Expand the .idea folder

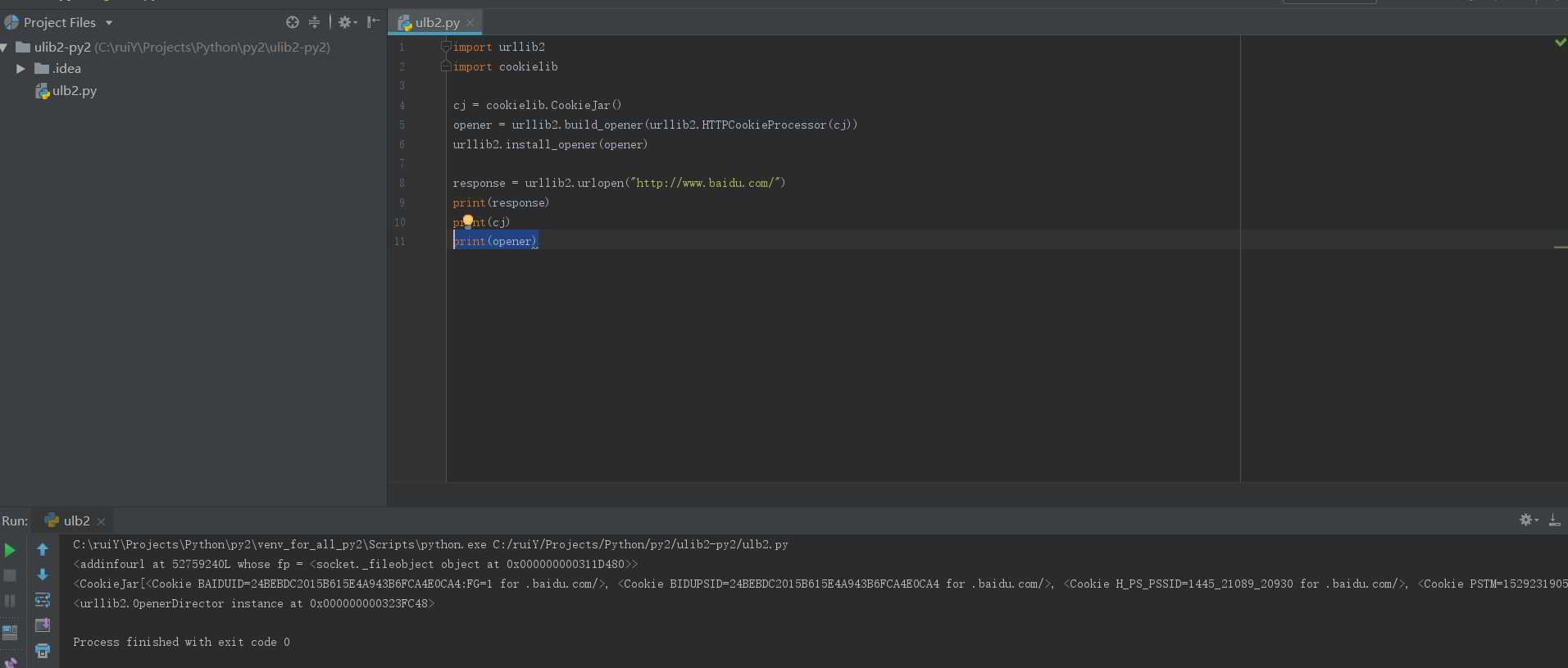click(20, 69)
